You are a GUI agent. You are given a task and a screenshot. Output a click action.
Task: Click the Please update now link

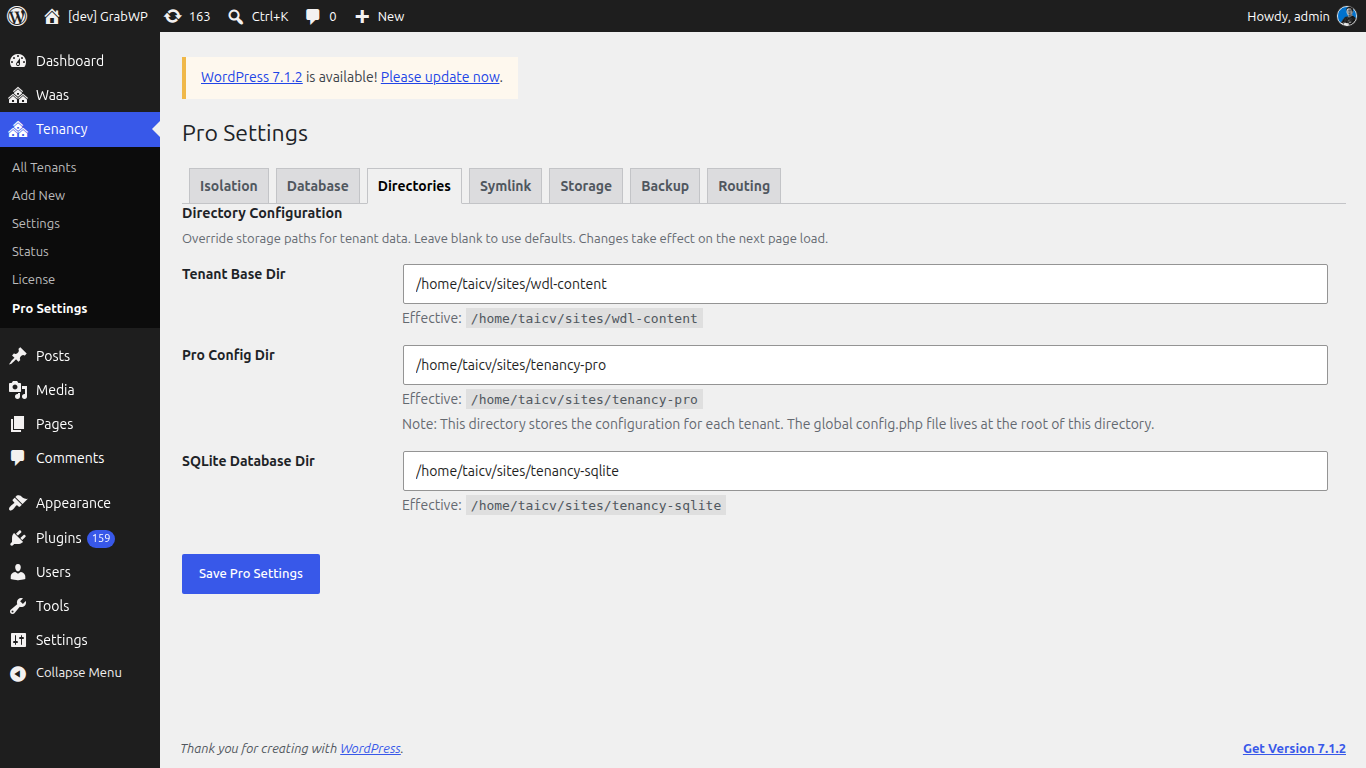pos(440,77)
